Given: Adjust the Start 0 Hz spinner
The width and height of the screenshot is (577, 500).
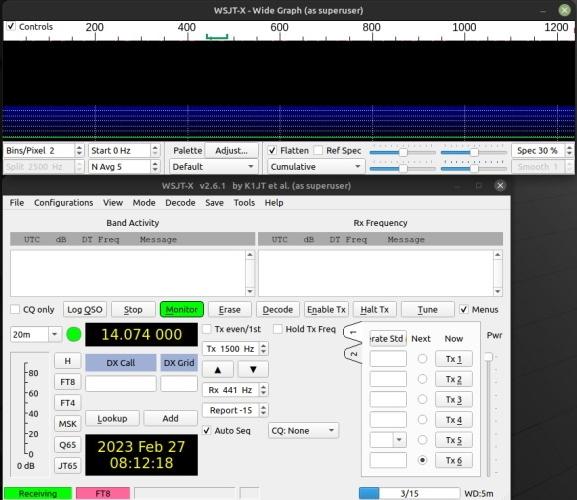Looking at the screenshot, I should click(x=124, y=150).
